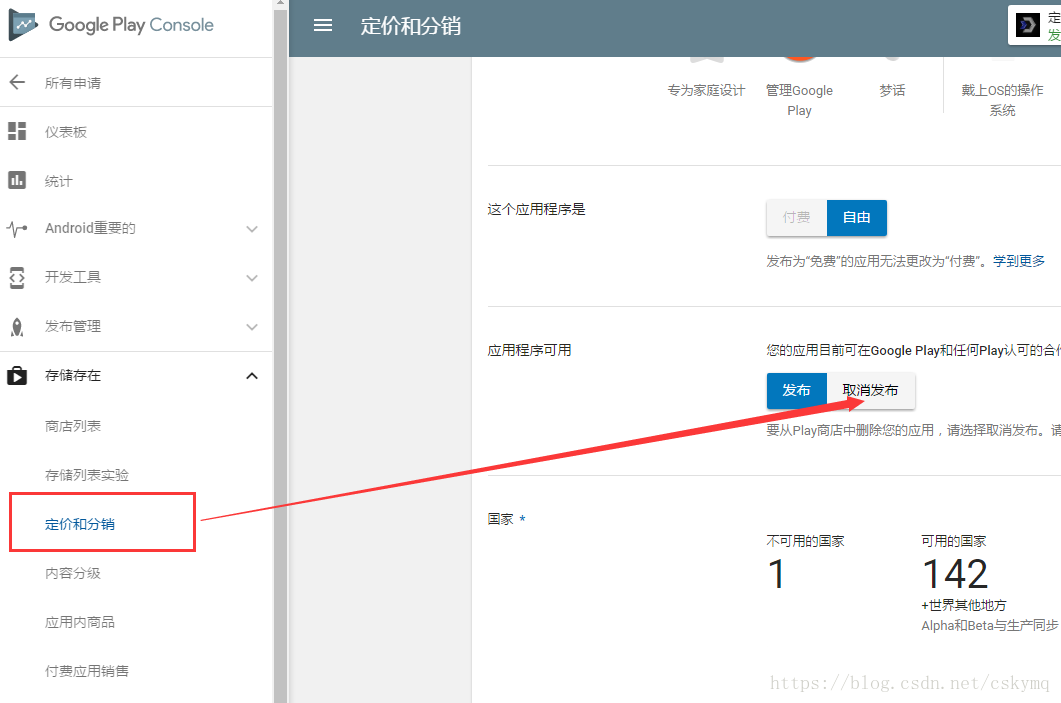Click the back arrow beside 所有申请

tap(17, 83)
